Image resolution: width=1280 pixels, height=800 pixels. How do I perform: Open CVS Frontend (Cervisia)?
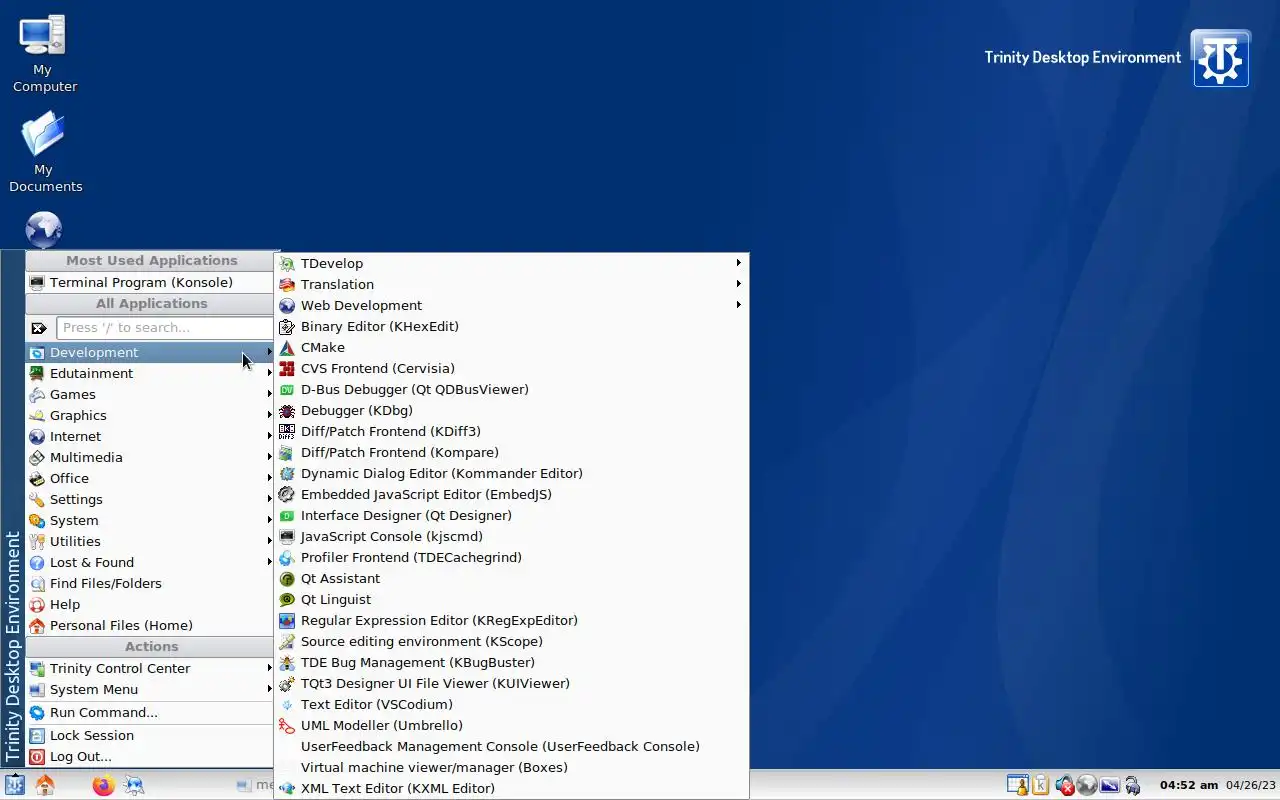click(x=511, y=368)
